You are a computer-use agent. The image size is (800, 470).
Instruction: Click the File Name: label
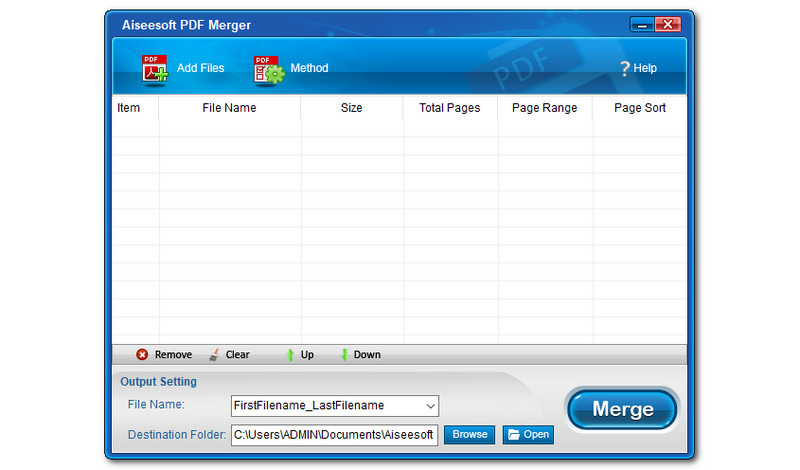click(x=156, y=404)
